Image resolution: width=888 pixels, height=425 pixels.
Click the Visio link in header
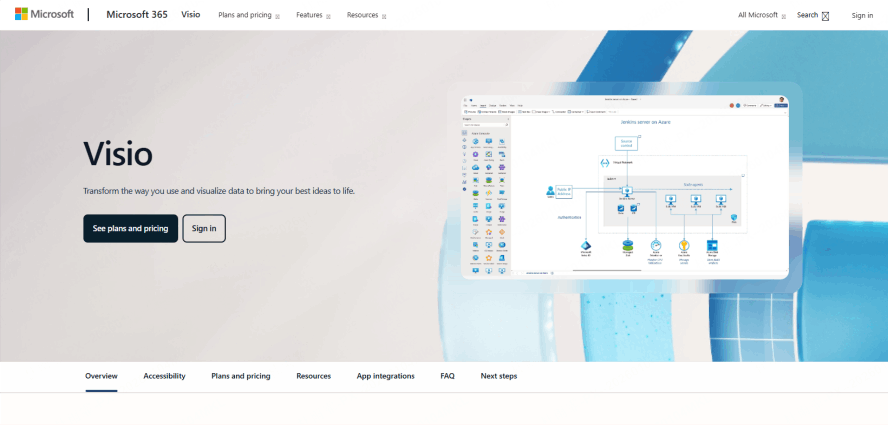pyautogui.click(x=191, y=15)
